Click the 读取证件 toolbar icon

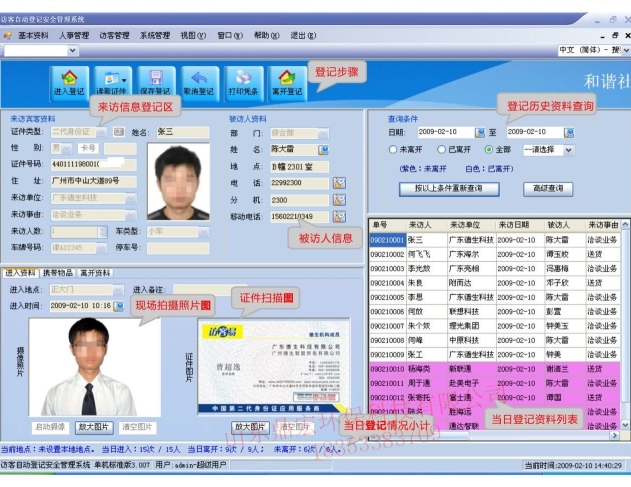click(x=112, y=81)
